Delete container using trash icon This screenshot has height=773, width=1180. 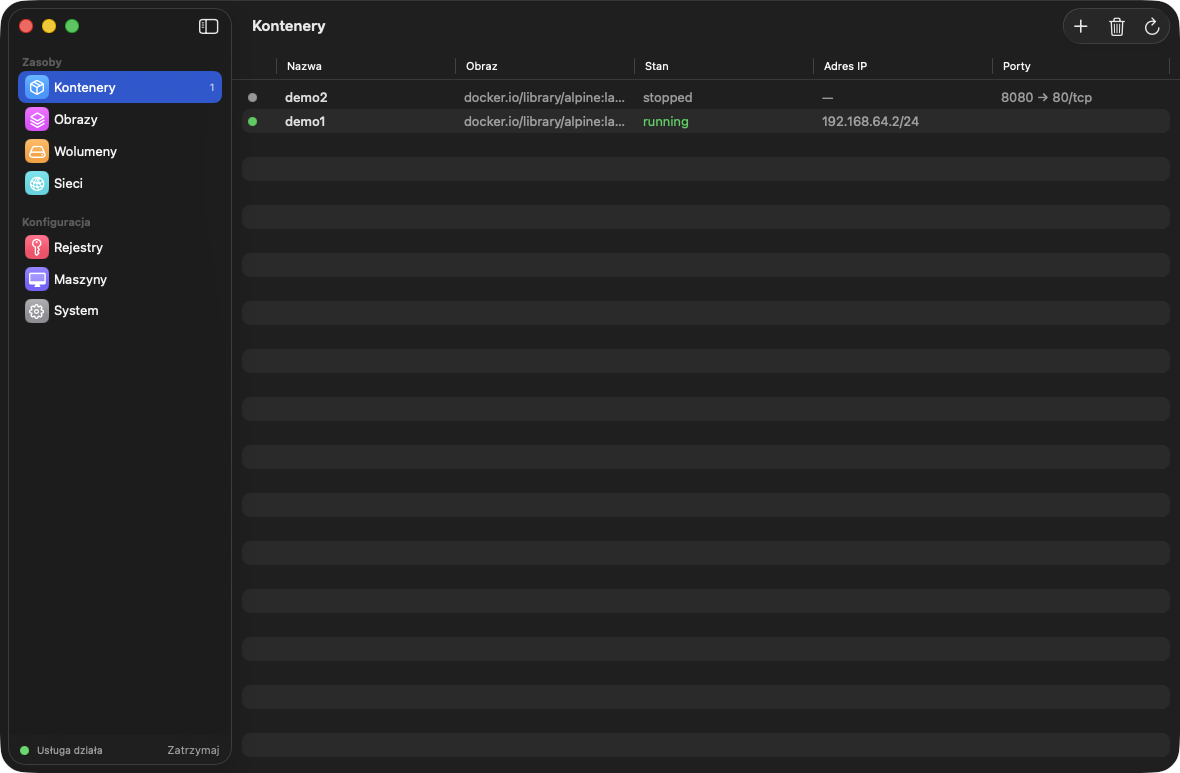(1117, 26)
